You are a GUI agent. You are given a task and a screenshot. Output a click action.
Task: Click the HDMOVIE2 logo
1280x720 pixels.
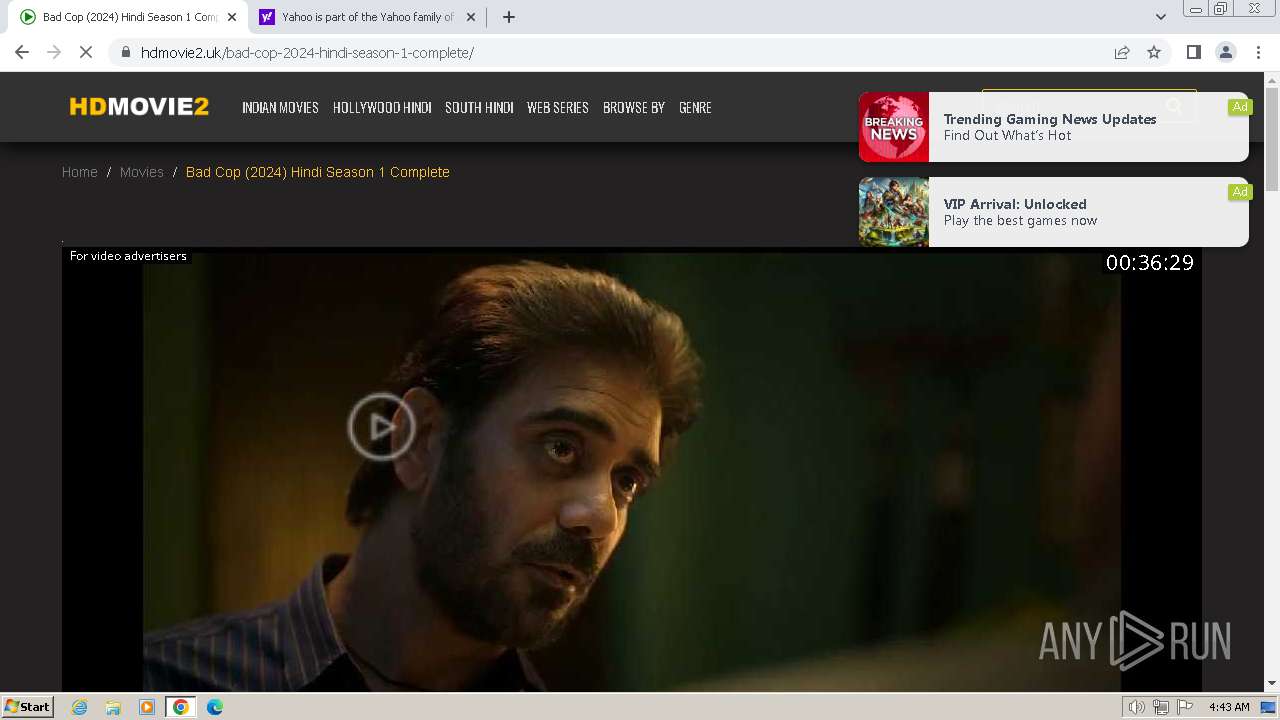pyautogui.click(x=139, y=107)
